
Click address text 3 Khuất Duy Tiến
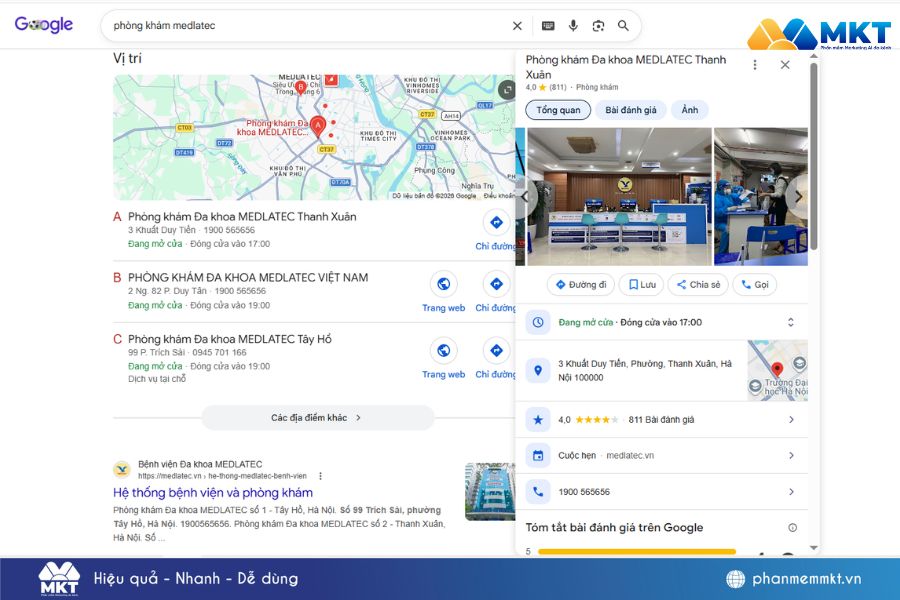(x=645, y=370)
